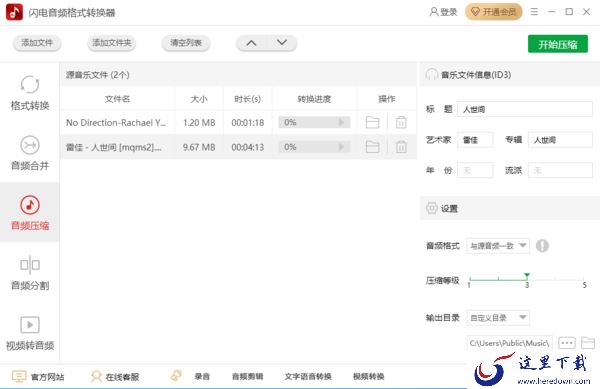The image size is (600, 389).
Task: Set compression level slider to 5
Action: coord(584,279)
